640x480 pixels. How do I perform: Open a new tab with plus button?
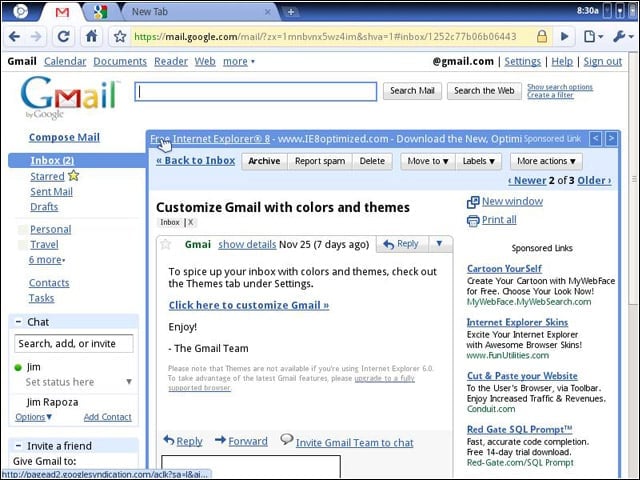point(291,12)
